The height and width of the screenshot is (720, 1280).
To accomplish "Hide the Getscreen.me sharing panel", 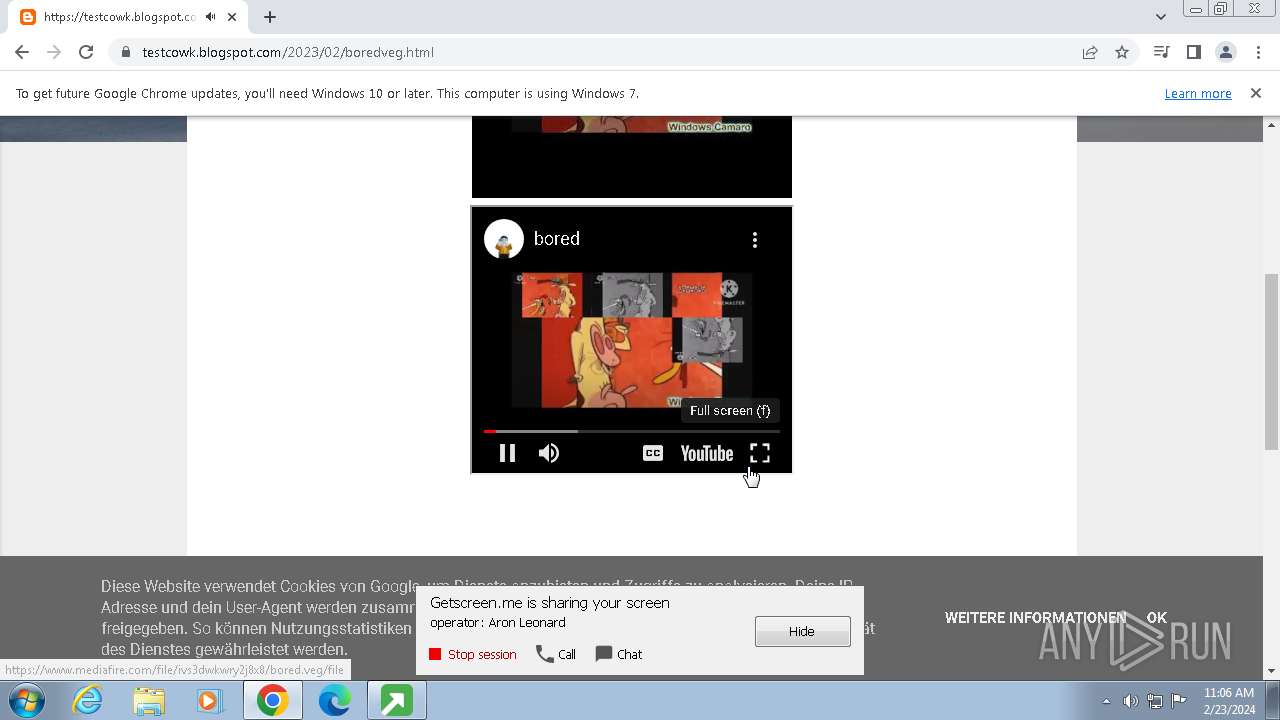I will [803, 631].
